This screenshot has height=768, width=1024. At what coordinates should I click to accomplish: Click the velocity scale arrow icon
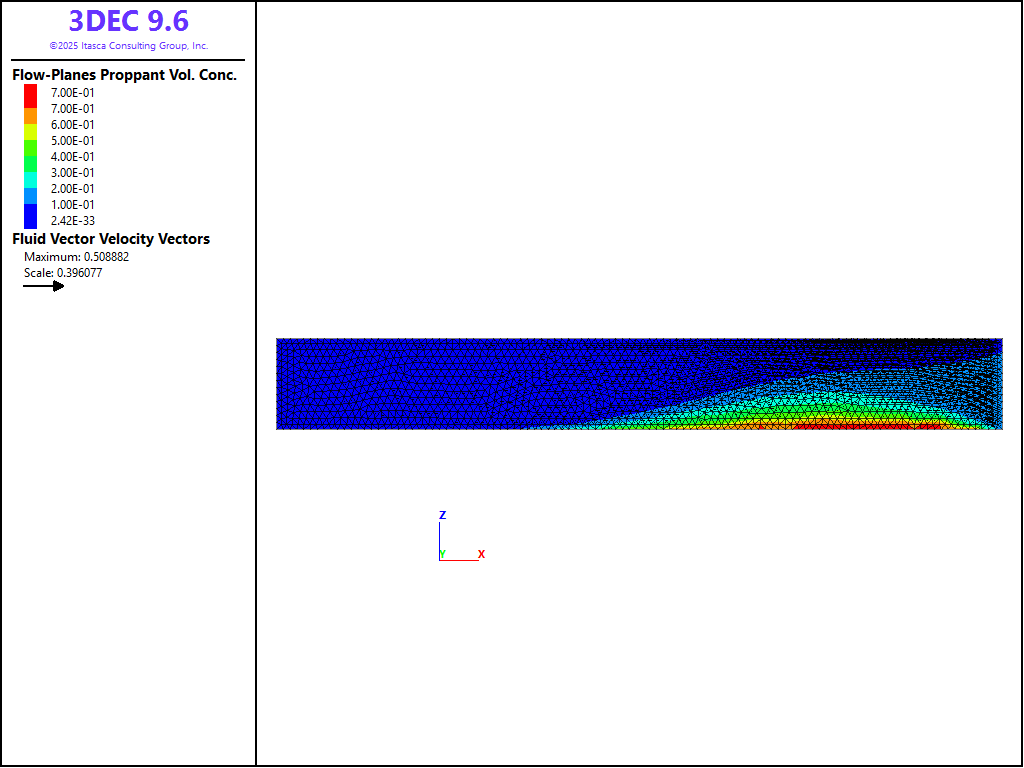44,286
